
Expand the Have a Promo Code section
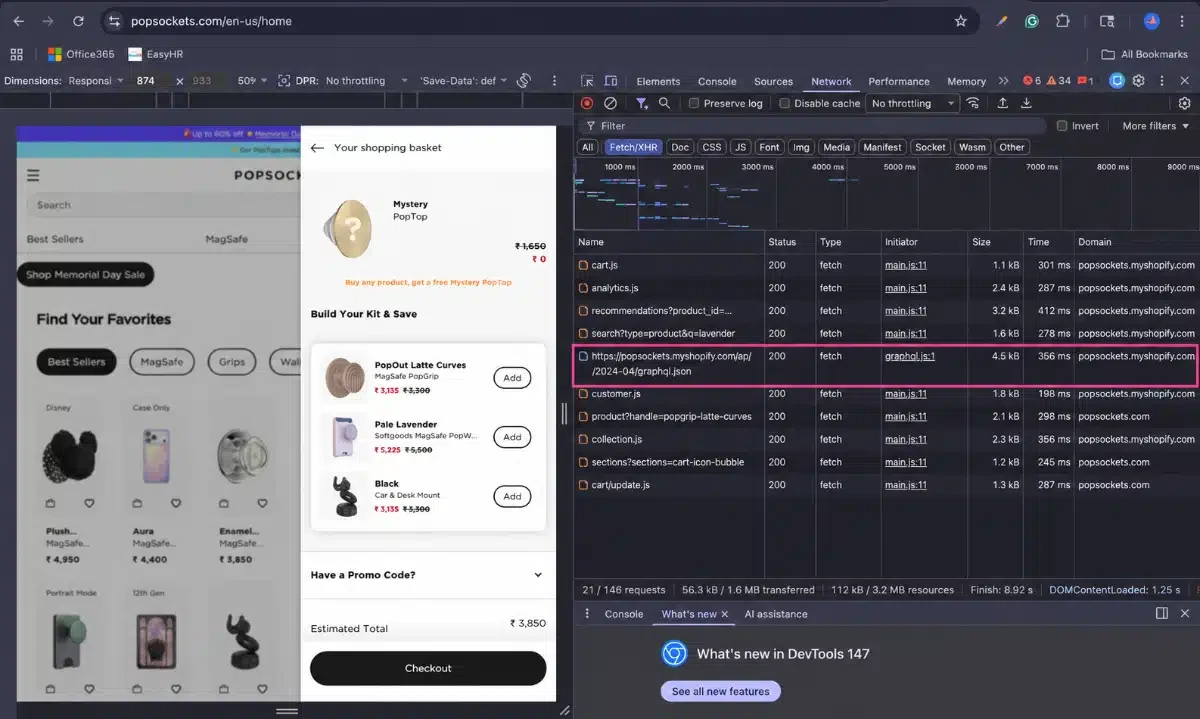tap(428, 575)
